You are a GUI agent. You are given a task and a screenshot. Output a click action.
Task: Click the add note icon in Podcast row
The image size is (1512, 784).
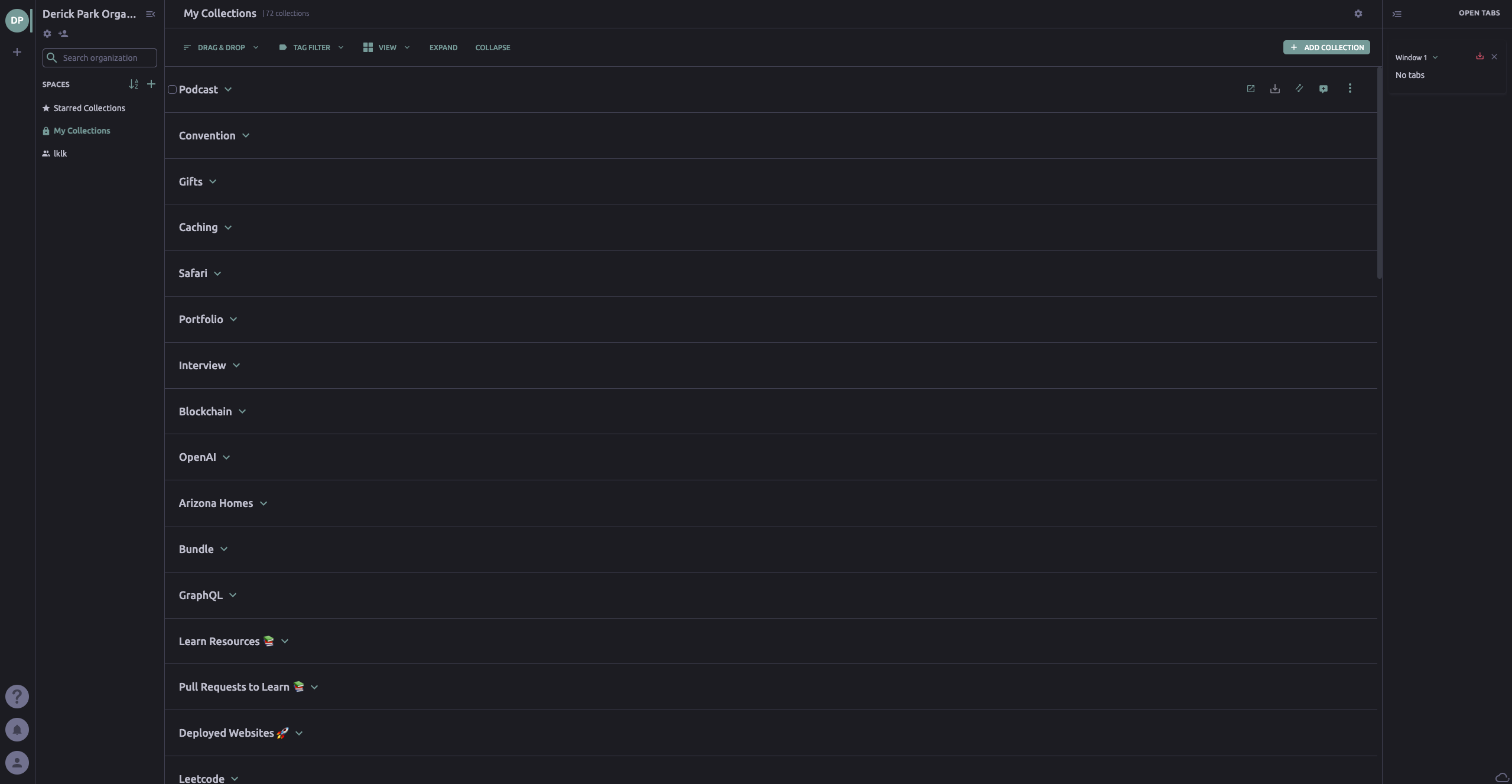pyautogui.click(x=1323, y=89)
